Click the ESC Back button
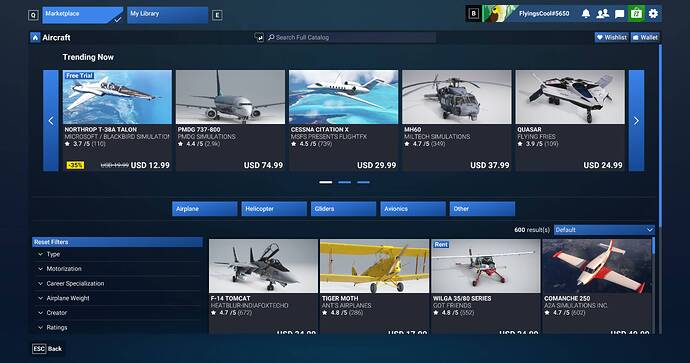690x363 pixels. pos(47,348)
